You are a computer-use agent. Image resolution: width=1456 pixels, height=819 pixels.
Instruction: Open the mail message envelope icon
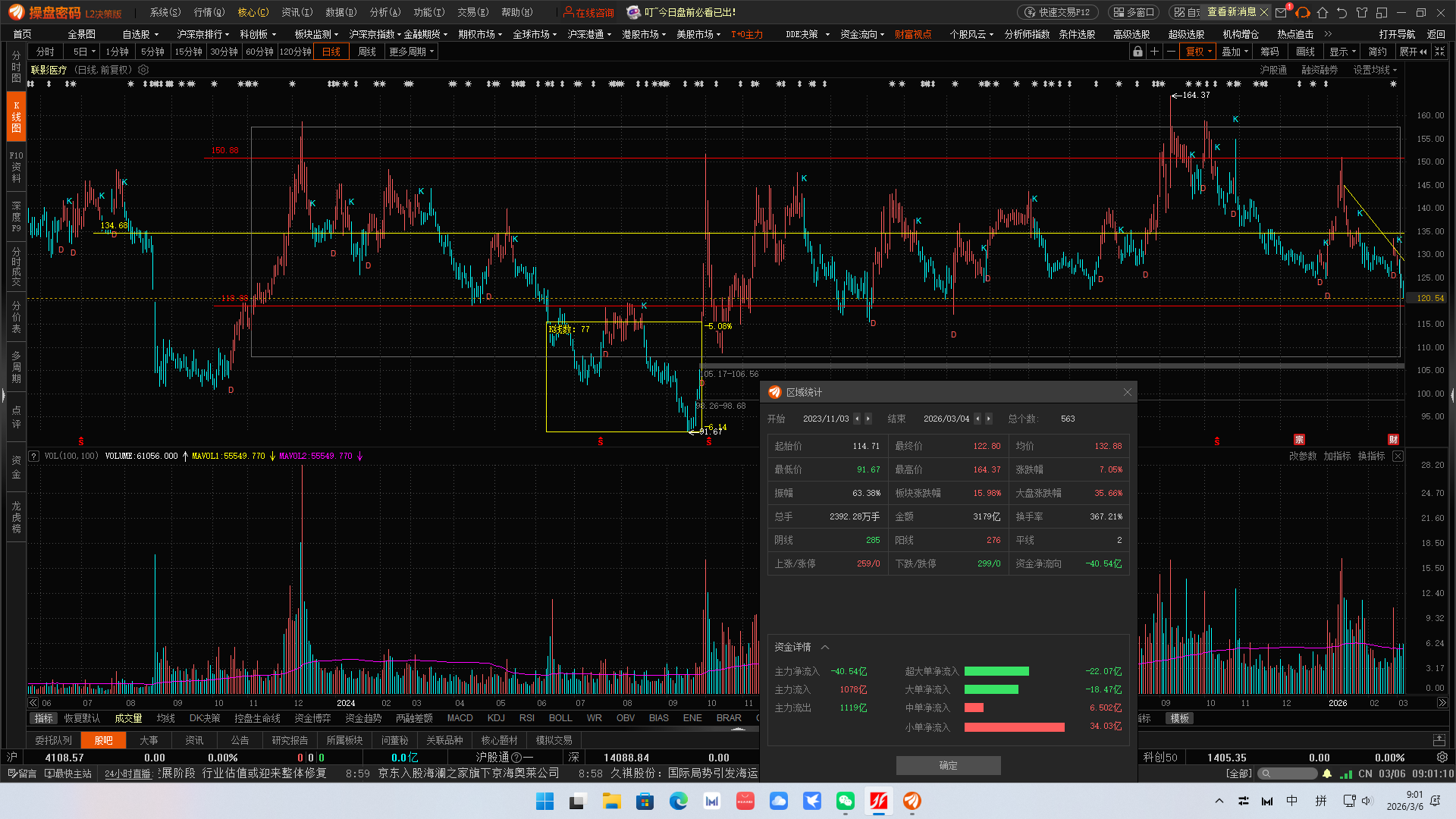(x=1282, y=12)
